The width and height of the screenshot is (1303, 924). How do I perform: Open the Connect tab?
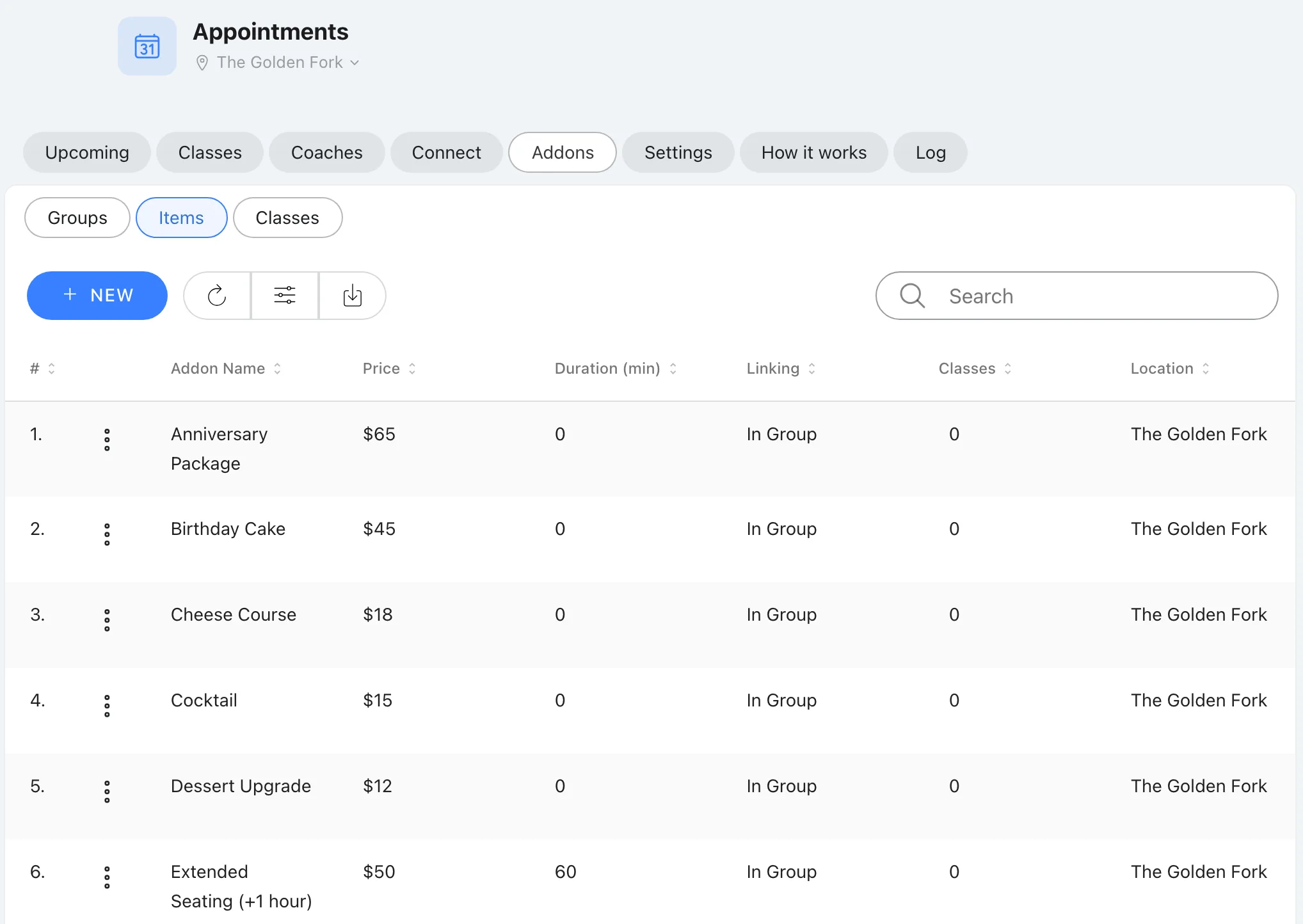coord(447,152)
